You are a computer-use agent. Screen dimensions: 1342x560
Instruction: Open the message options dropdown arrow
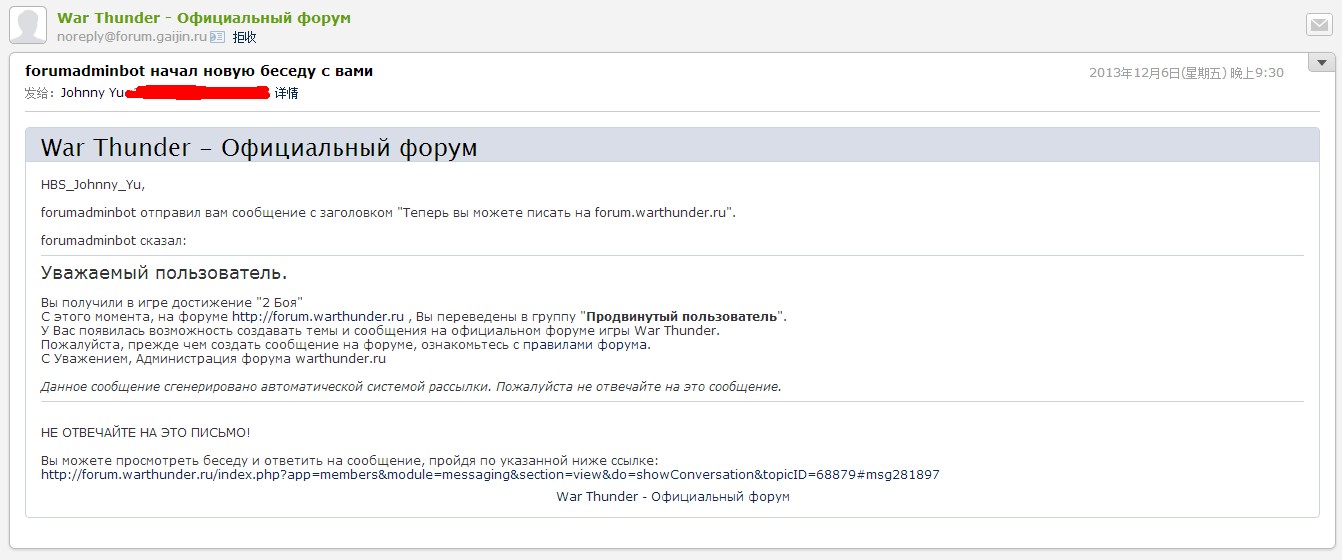coord(1321,62)
